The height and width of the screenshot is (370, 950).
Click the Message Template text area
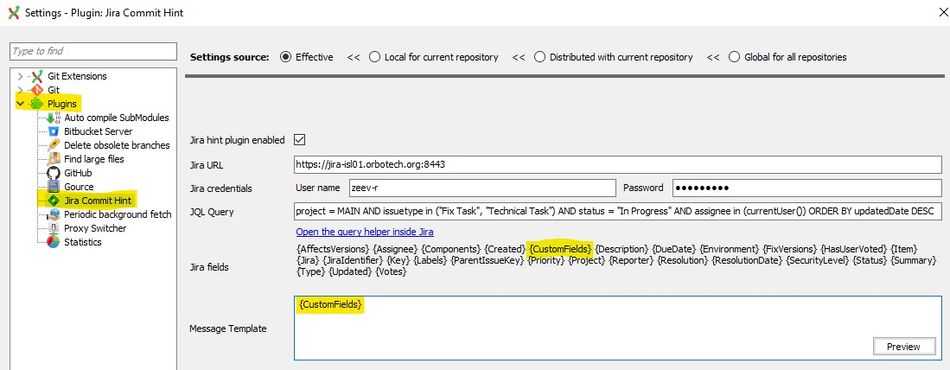pos(618,328)
